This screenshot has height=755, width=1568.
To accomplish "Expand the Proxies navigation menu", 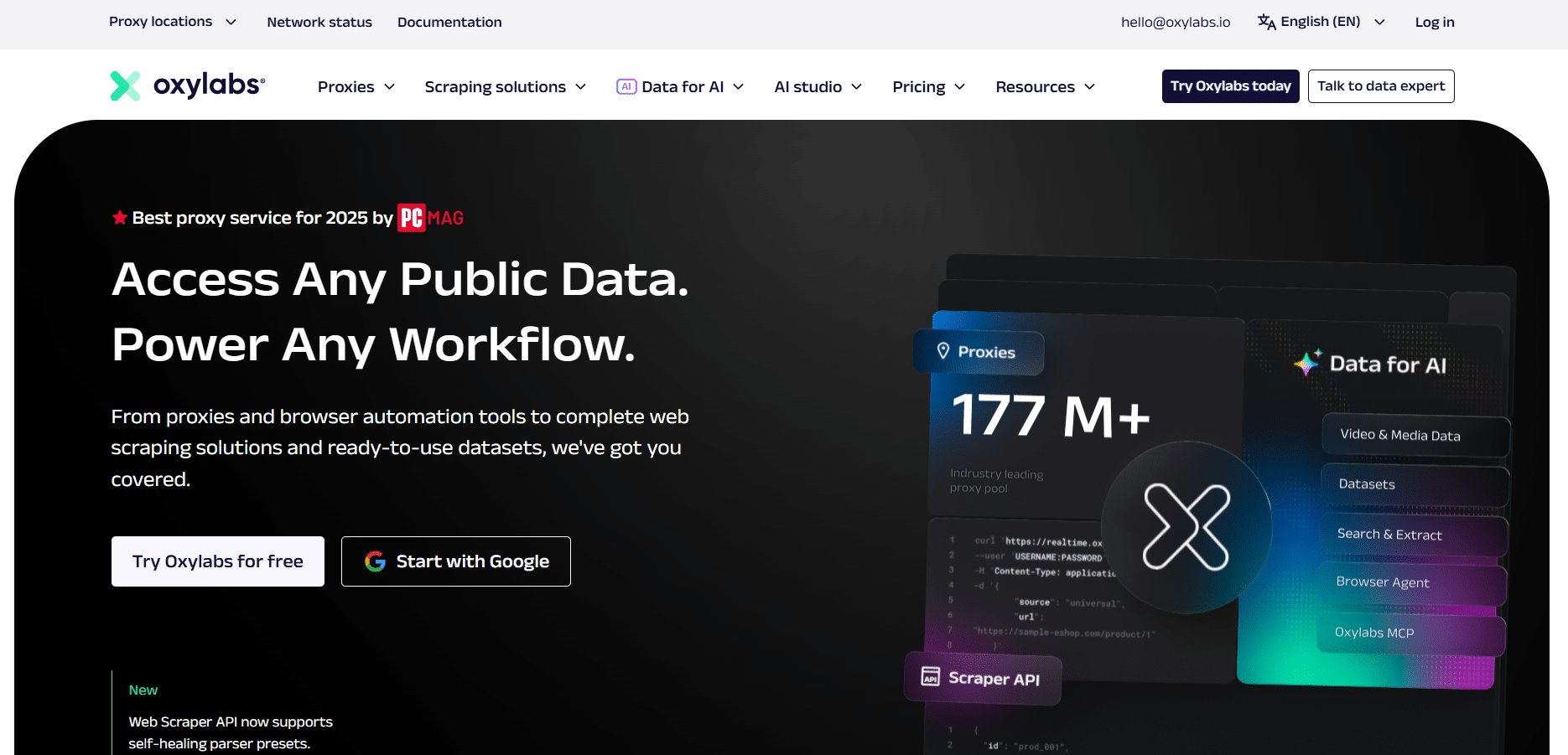I will point(356,86).
